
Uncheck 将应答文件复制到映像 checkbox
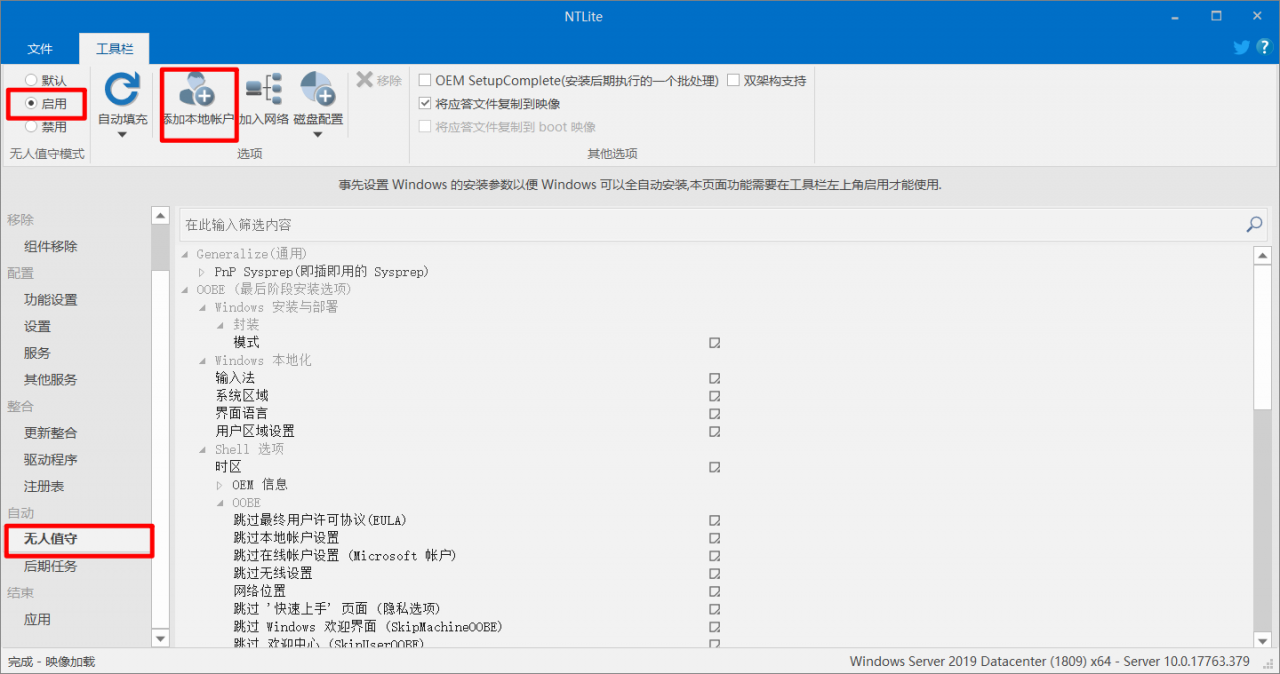[x=426, y=103]
